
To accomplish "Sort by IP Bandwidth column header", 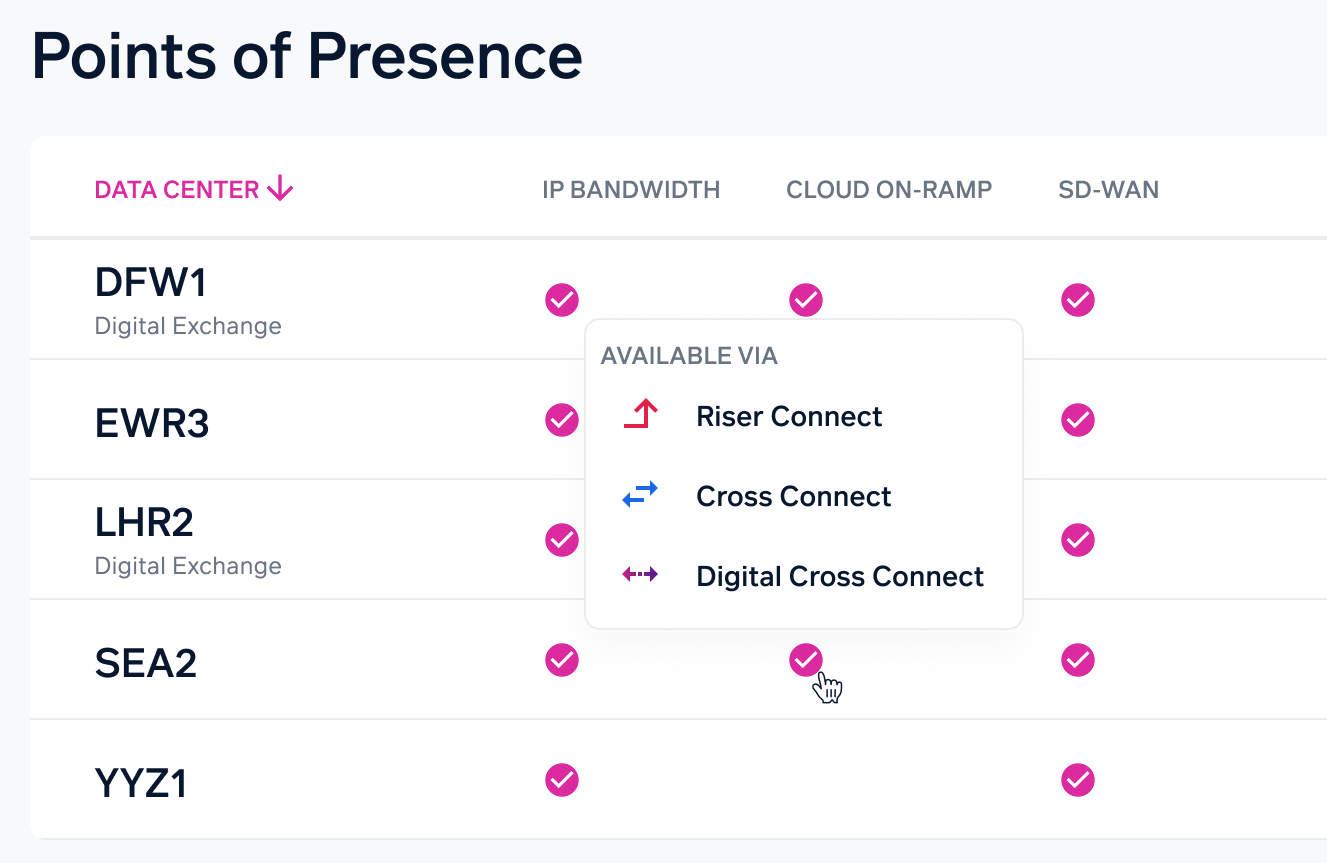I will tap(631, 190).
